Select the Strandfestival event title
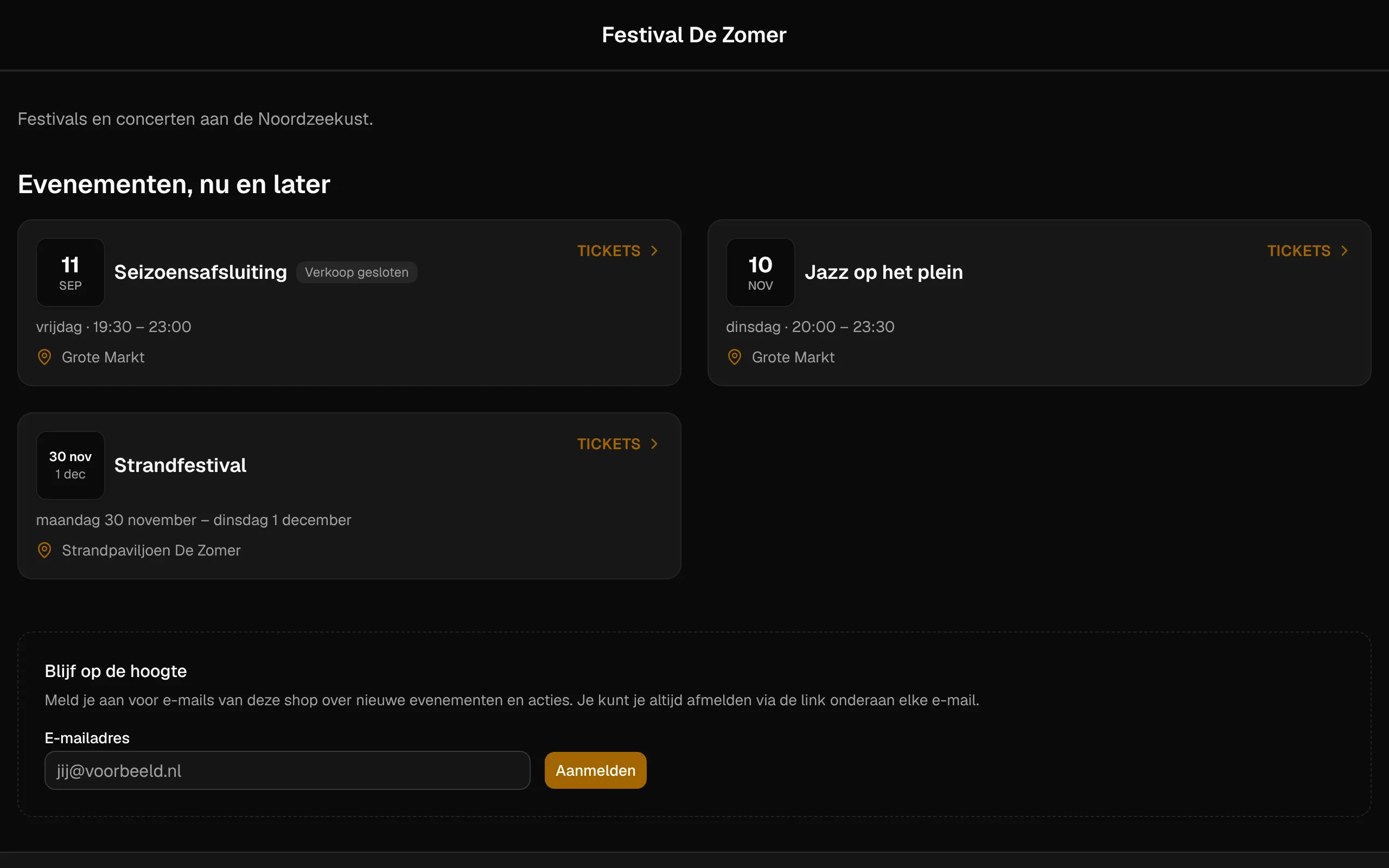This screenshot has width=1389, height=868. pos(180,465)
